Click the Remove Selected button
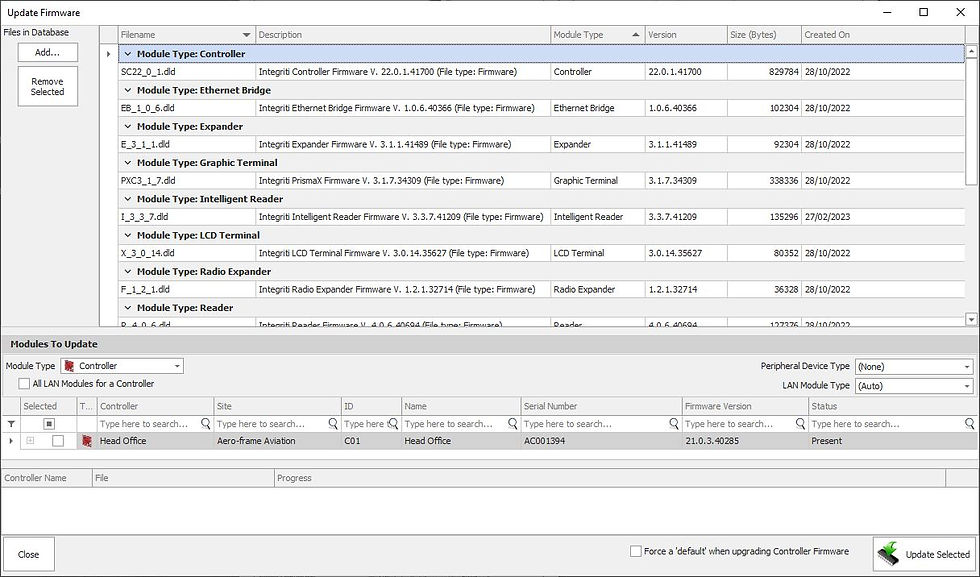Screen dimensions: 980x577 [x=48, y=86]
